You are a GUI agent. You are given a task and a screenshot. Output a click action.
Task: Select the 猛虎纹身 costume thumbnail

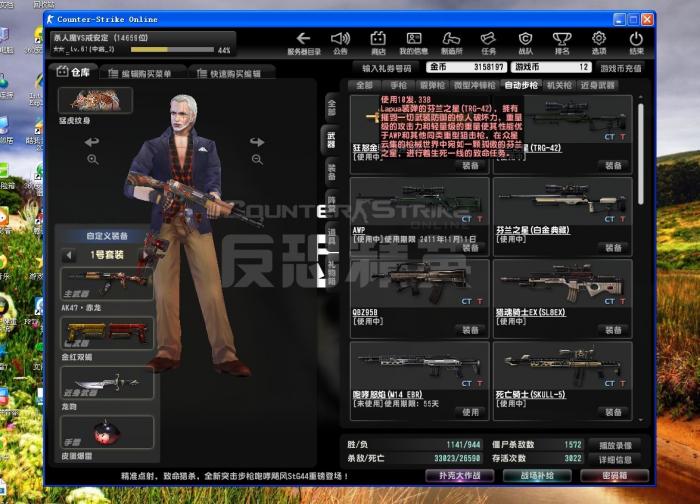click(96, 100)
